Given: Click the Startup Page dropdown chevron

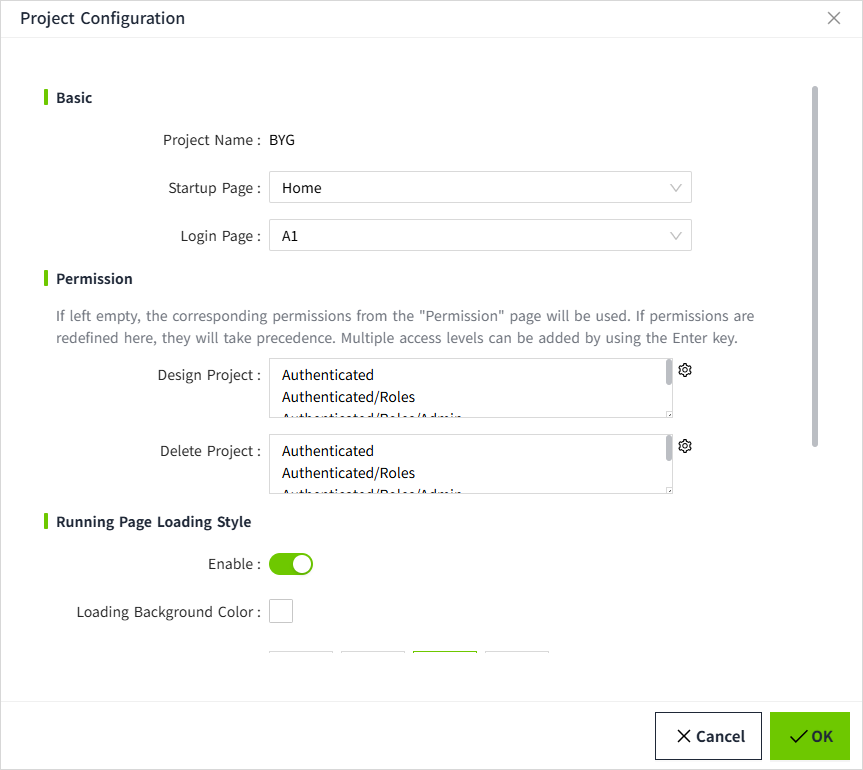Looking at the screenshot, I should pos(676,188).
